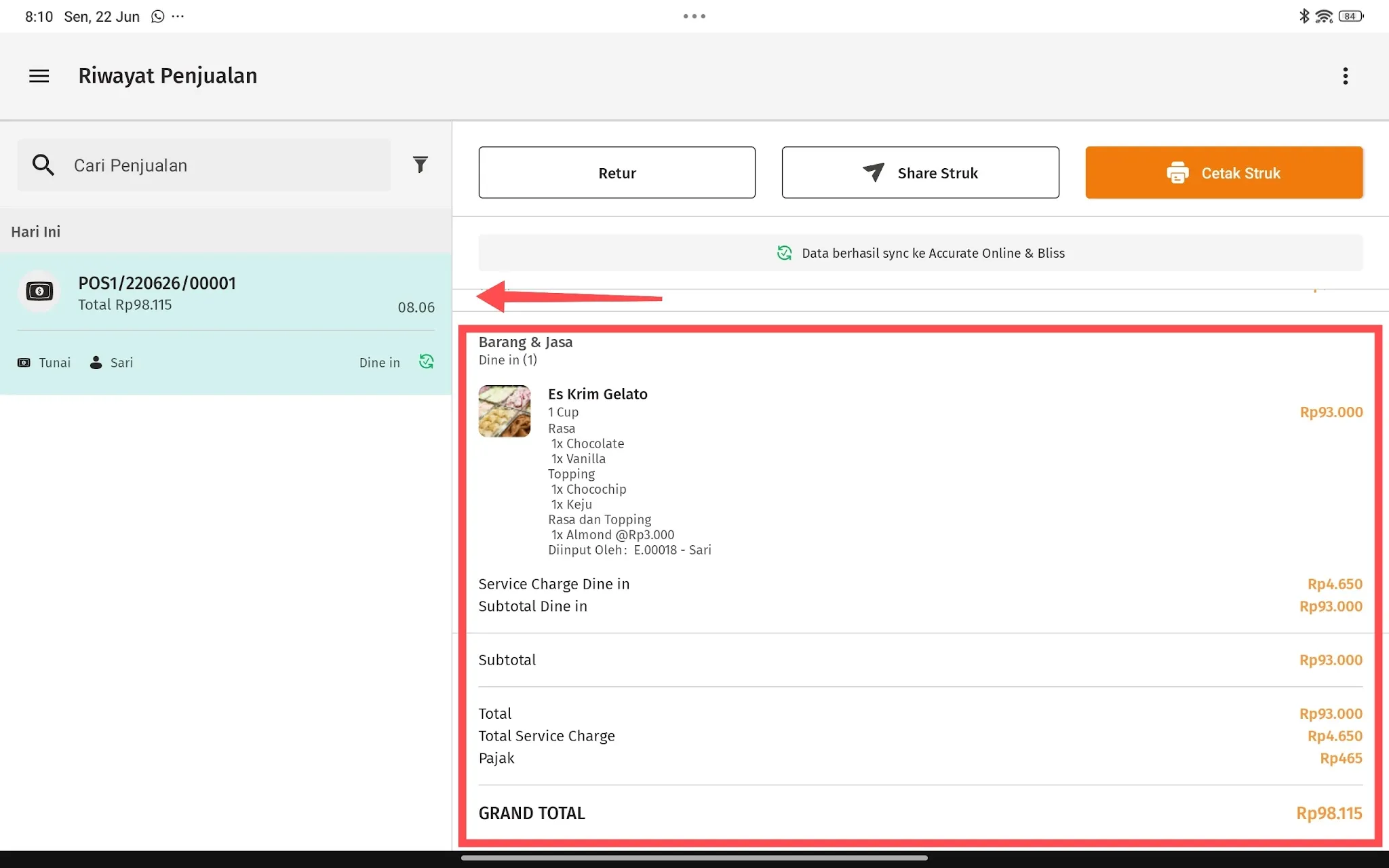The height and width of the screenshot is (868, 1389).
Task: Click the Share Struk button
Action: 920,173
